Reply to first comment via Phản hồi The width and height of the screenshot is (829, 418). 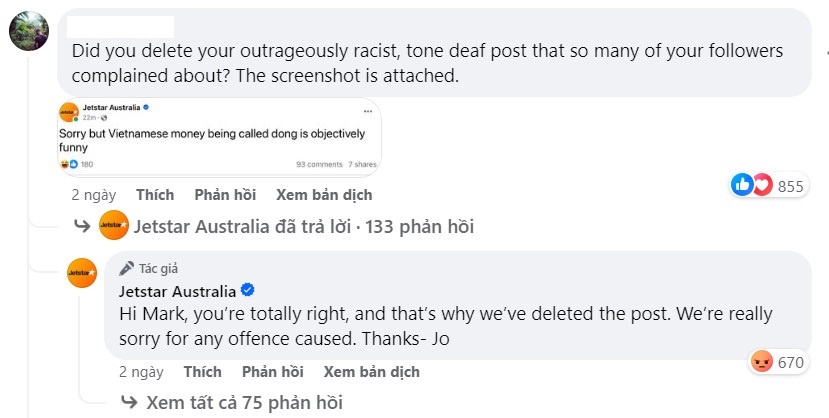224,195
